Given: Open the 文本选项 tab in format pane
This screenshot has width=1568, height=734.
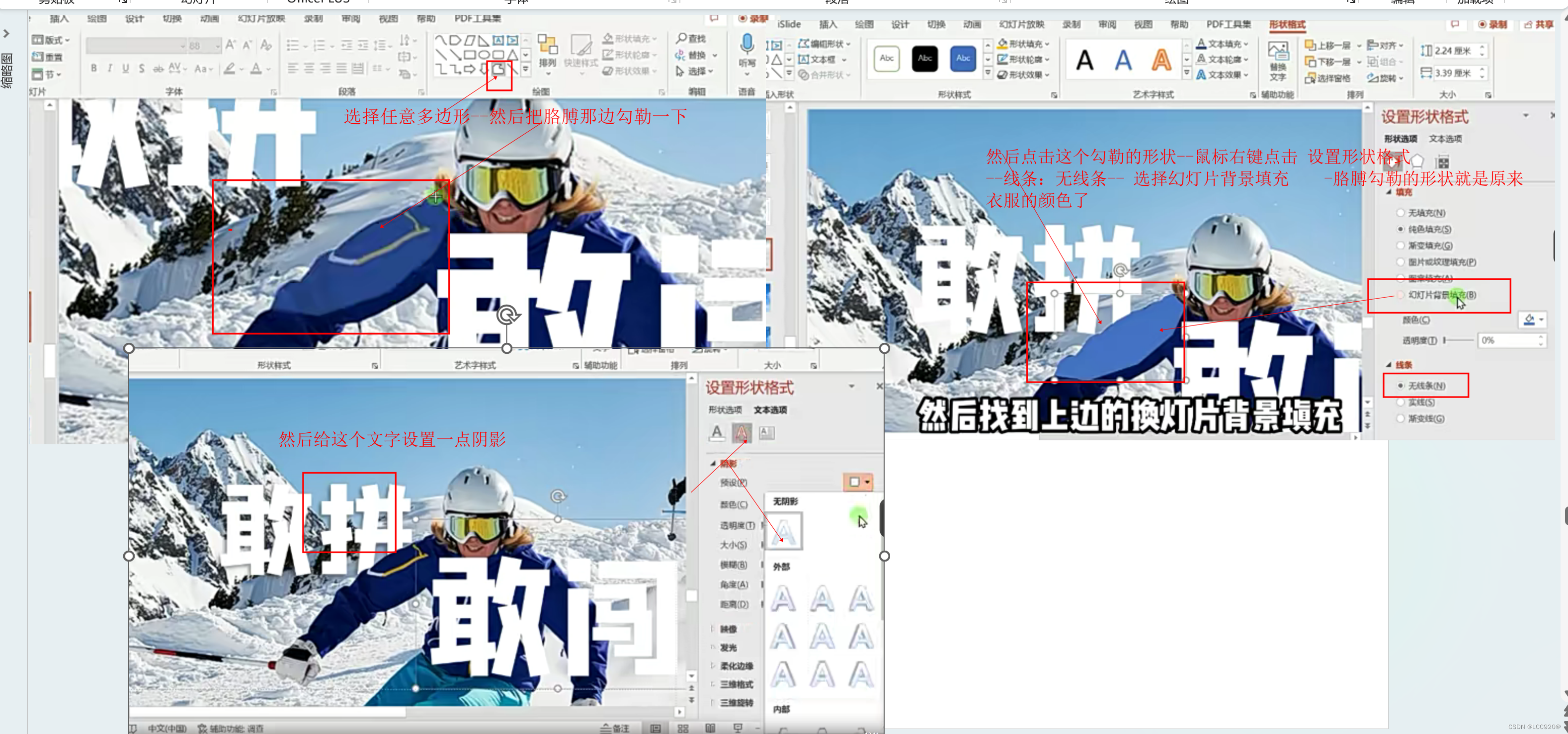Looking at the screenshot, I should (1445, 139).
